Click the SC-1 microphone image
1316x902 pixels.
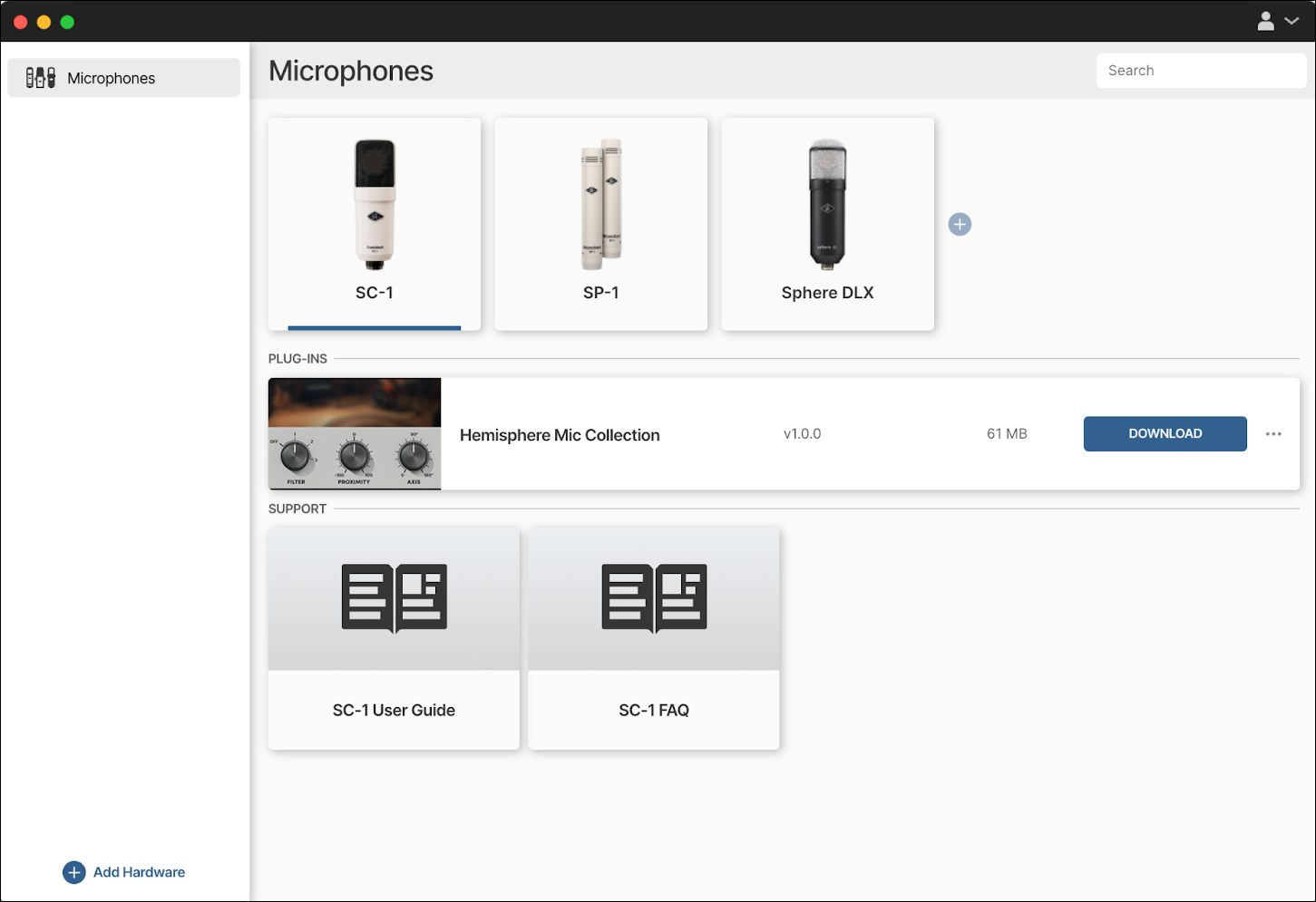(x=375, y=204)
